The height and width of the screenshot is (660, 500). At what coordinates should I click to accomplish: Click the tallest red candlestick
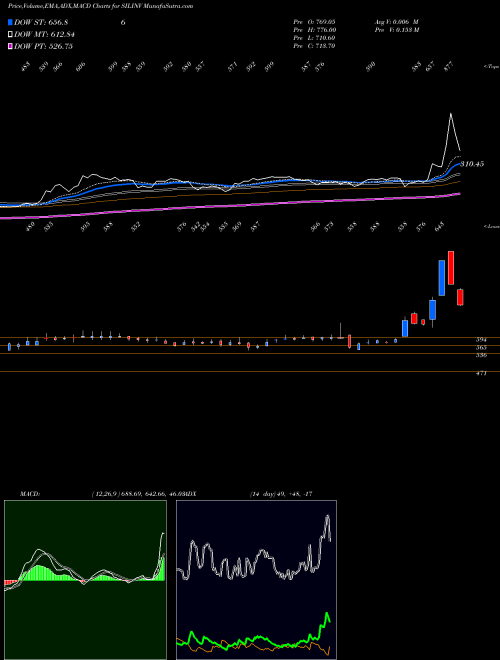point(451,268)
